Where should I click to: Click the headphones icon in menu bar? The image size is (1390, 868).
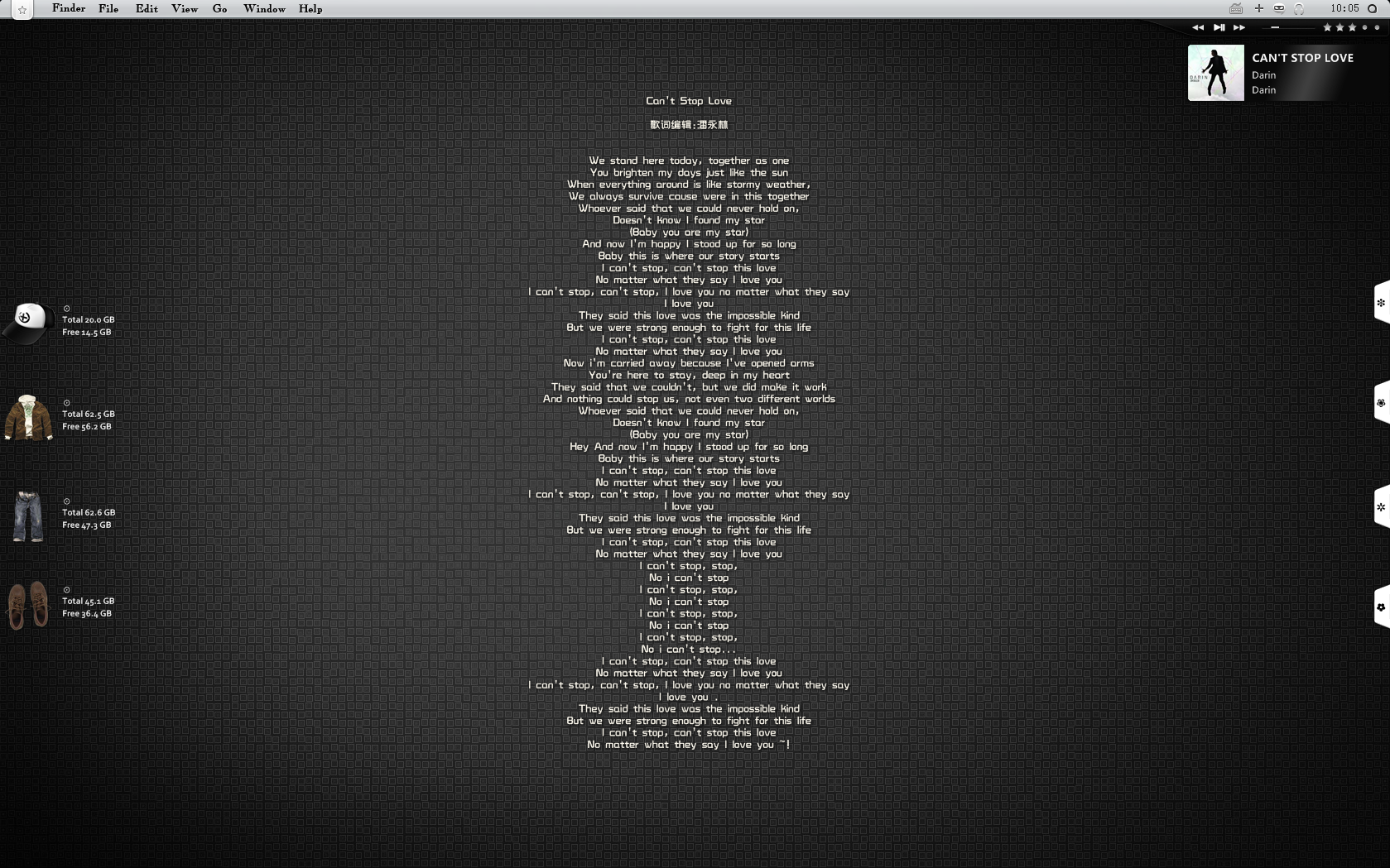[1299, 8]
